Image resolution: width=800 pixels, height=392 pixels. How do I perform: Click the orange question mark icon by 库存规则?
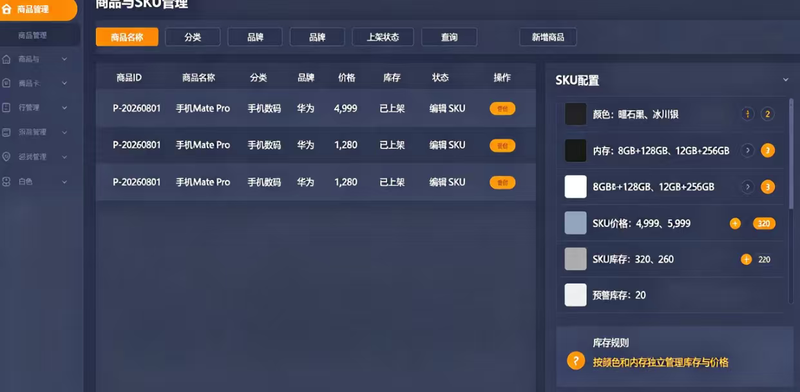click(x=576, y=361)
